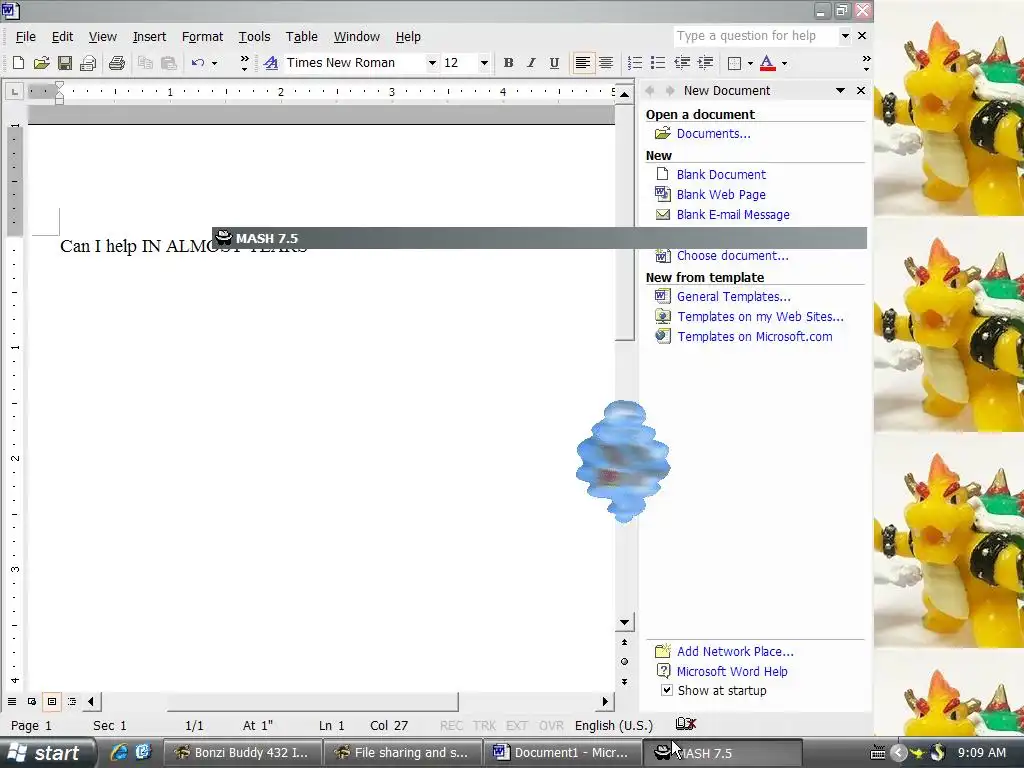Open the View menu
The height and width of the screenshot is (768, 1024).
coord(103,37)
